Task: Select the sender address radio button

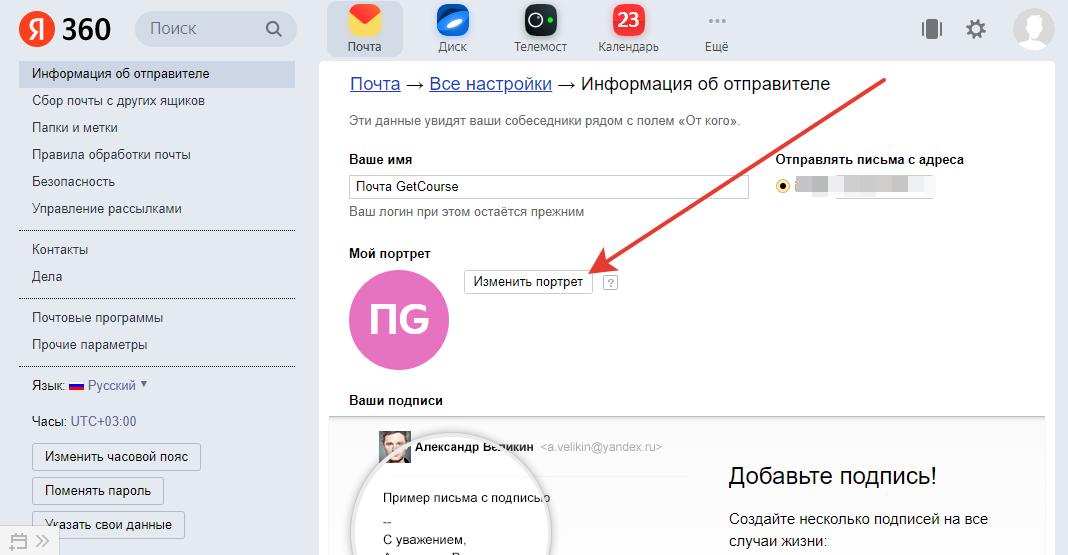Action: click(783, 186)
